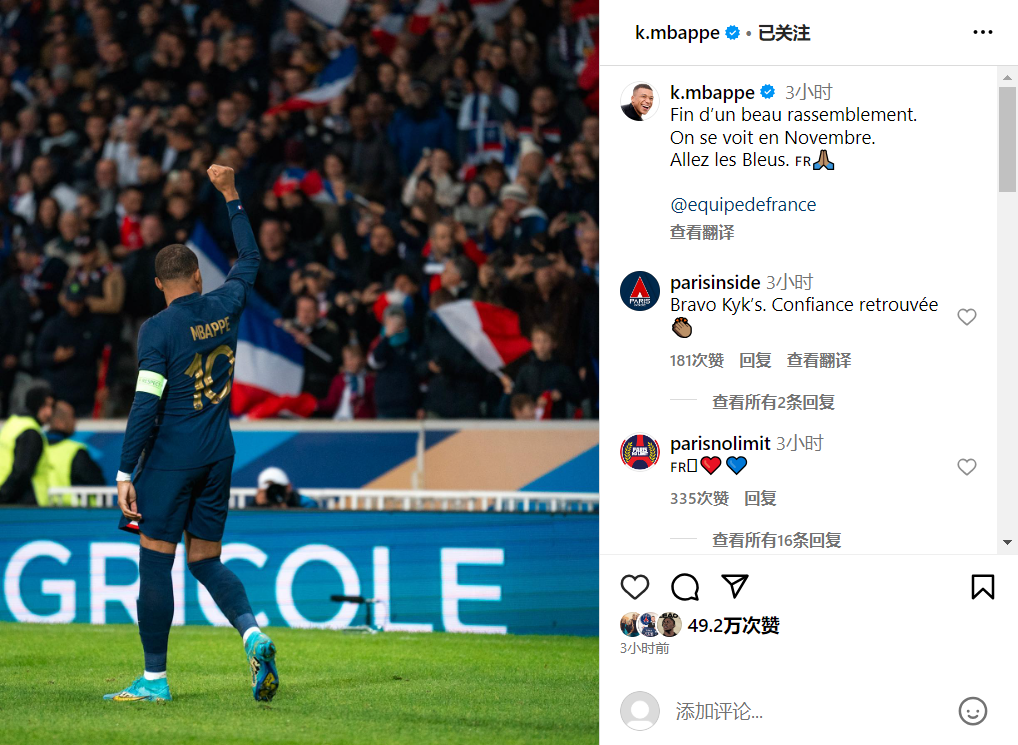Image resolution: width=1018 pixels, height=745 pixels.
Task: Save post with the bookmark icon
Action: tap(982, 587)
